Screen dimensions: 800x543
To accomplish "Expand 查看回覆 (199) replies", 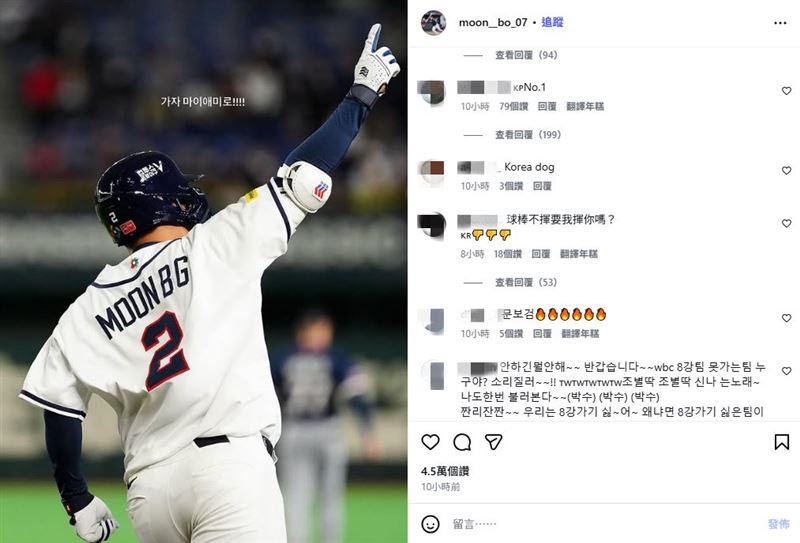I will tap(528, 135).
